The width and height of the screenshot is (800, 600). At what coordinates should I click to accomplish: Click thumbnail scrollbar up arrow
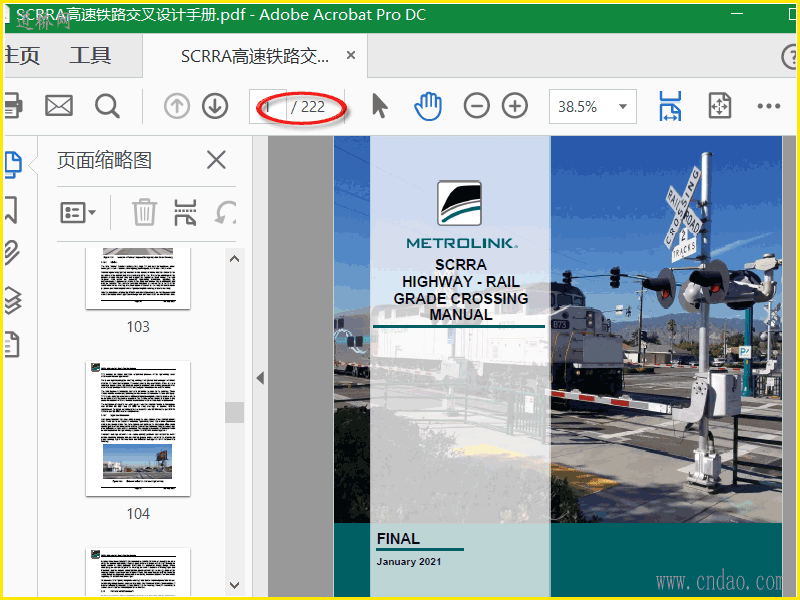(235, 259)
